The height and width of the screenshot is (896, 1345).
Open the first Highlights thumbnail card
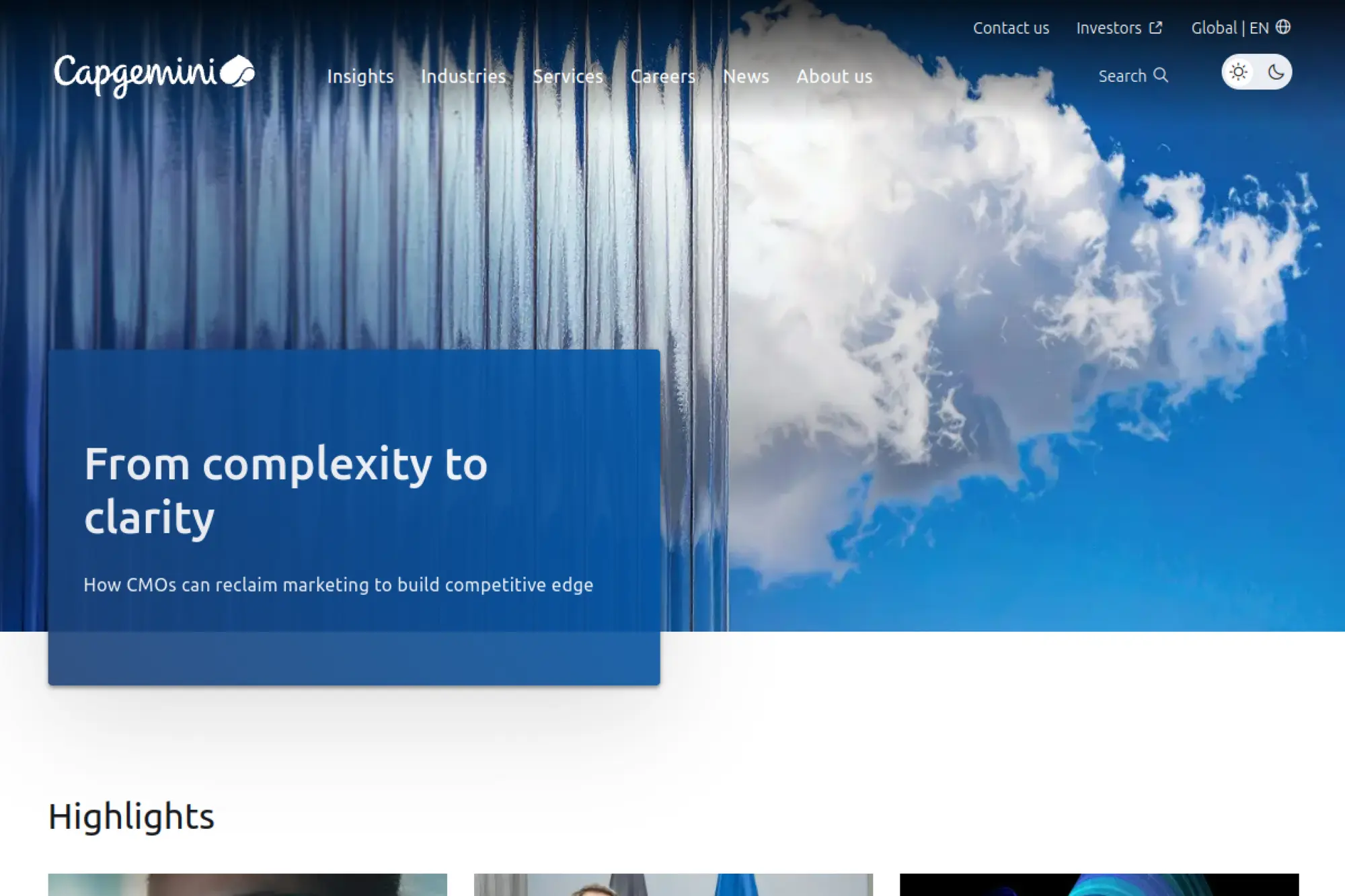pos(247,885)
